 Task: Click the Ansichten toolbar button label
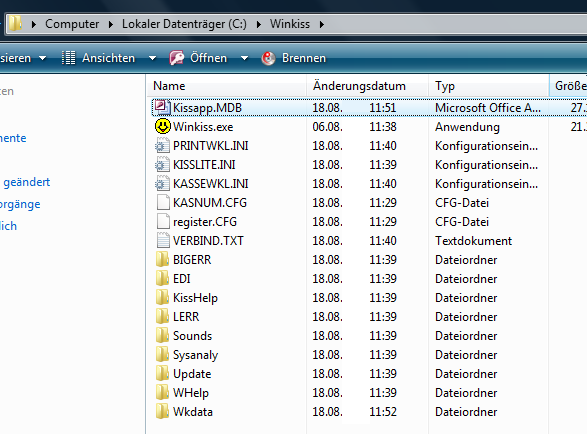pos(109,58)
